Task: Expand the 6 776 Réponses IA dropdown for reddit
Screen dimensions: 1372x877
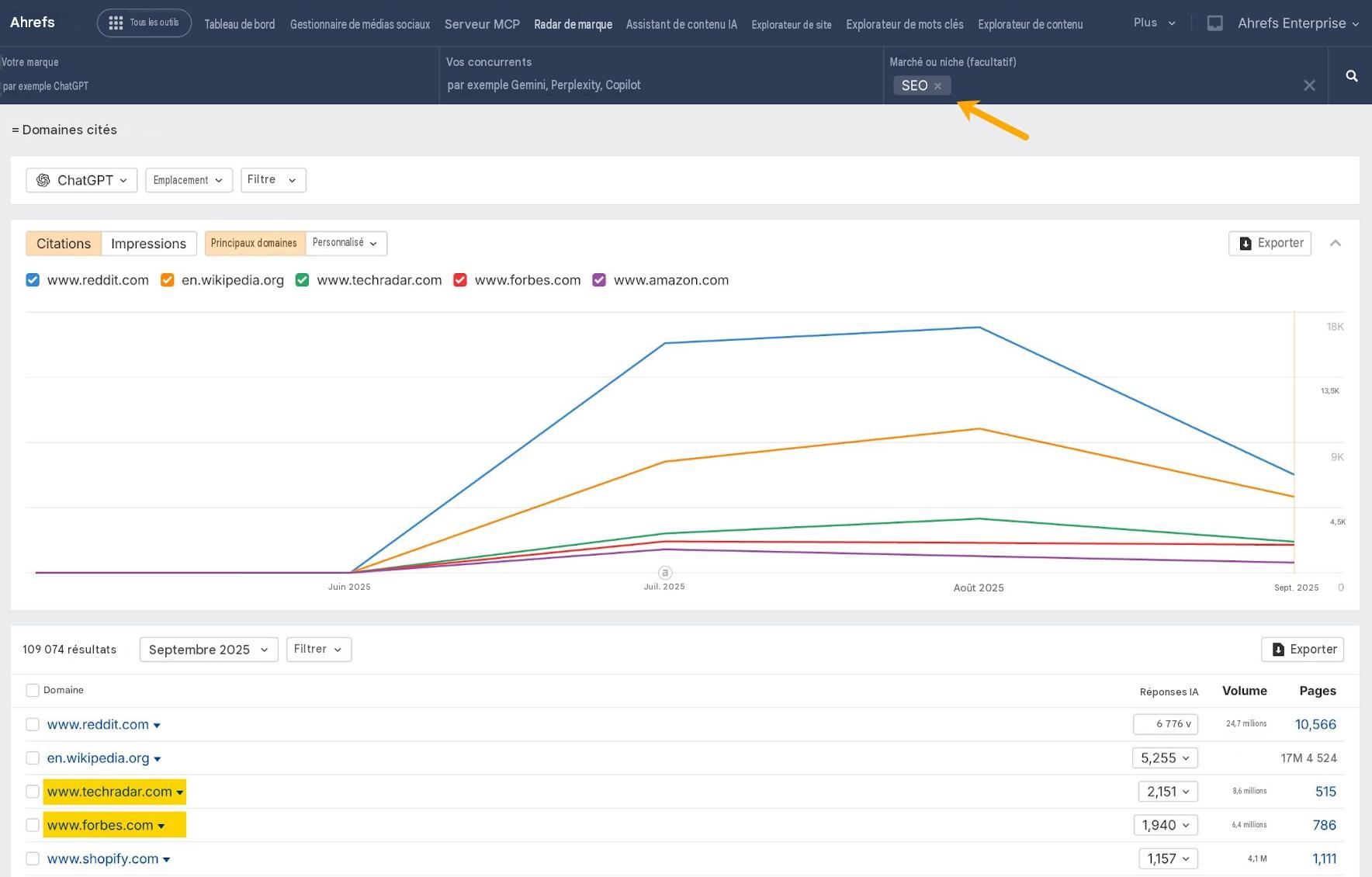Action: [x=1166, y=724]
